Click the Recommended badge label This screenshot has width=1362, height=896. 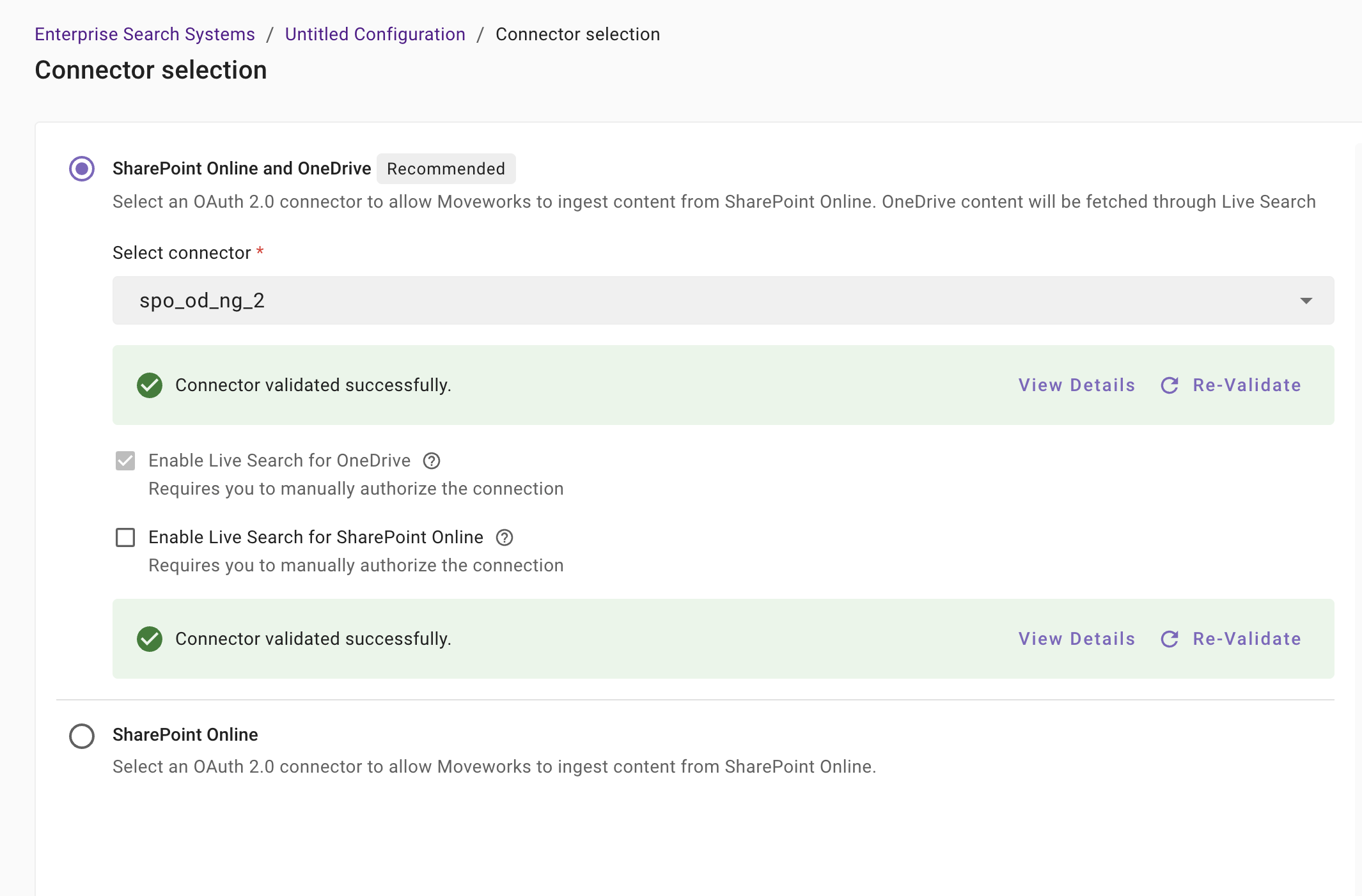click(446, 169)
